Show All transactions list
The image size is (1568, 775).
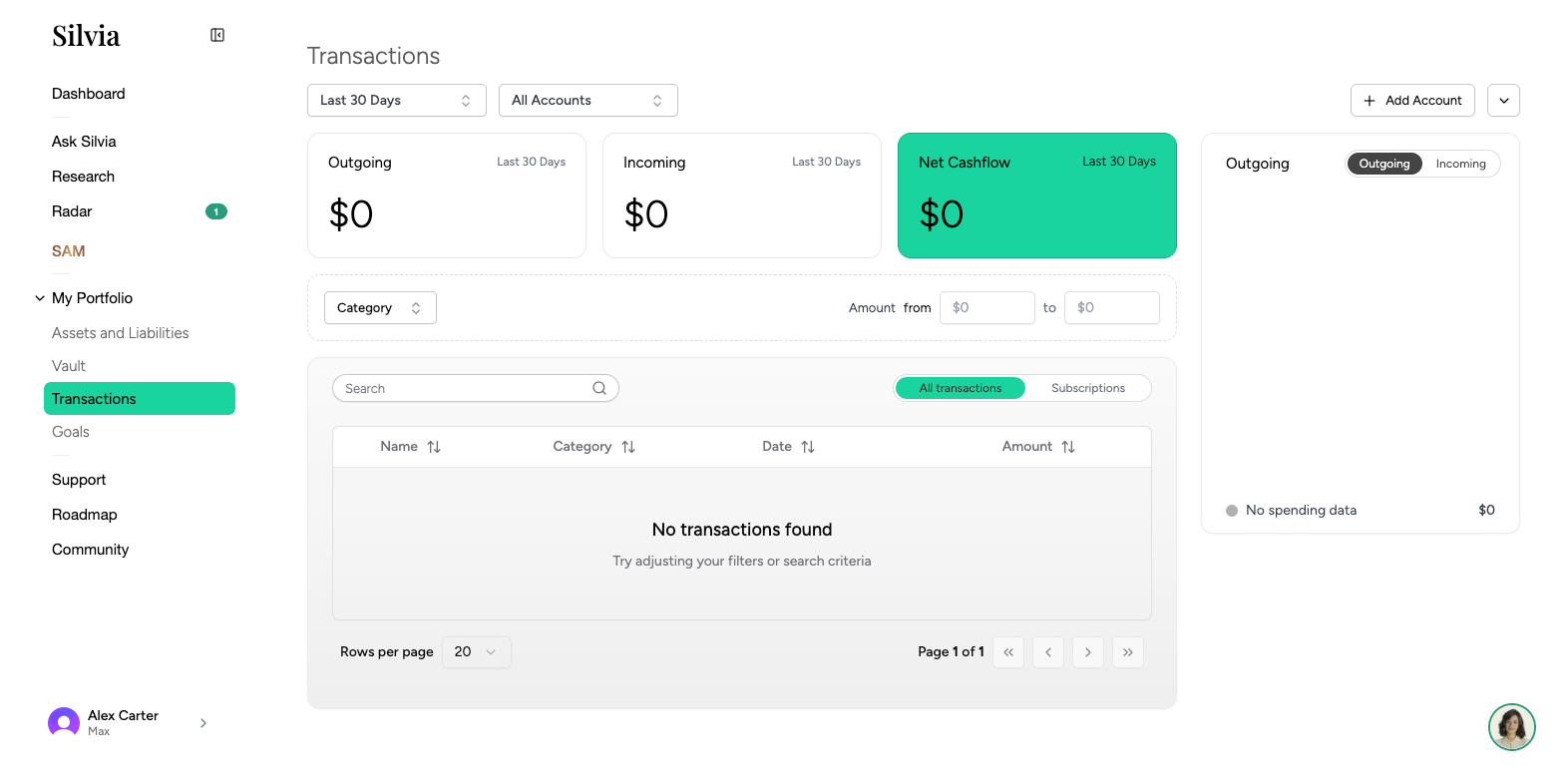pos(961,388)
